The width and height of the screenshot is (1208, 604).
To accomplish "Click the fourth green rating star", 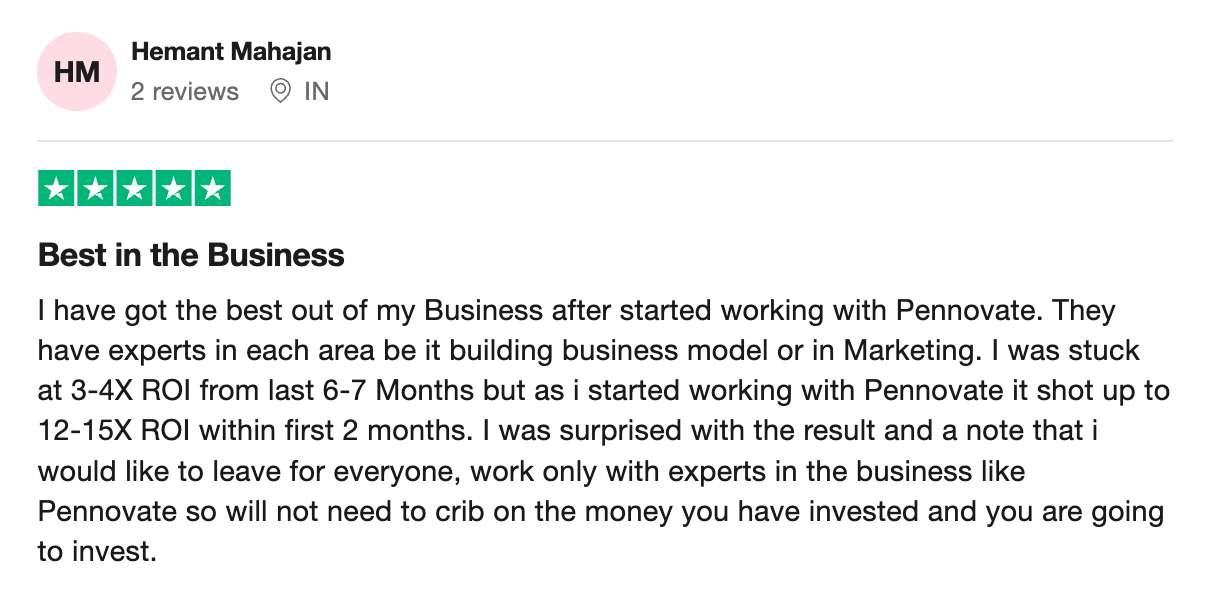I will point(173,189).
